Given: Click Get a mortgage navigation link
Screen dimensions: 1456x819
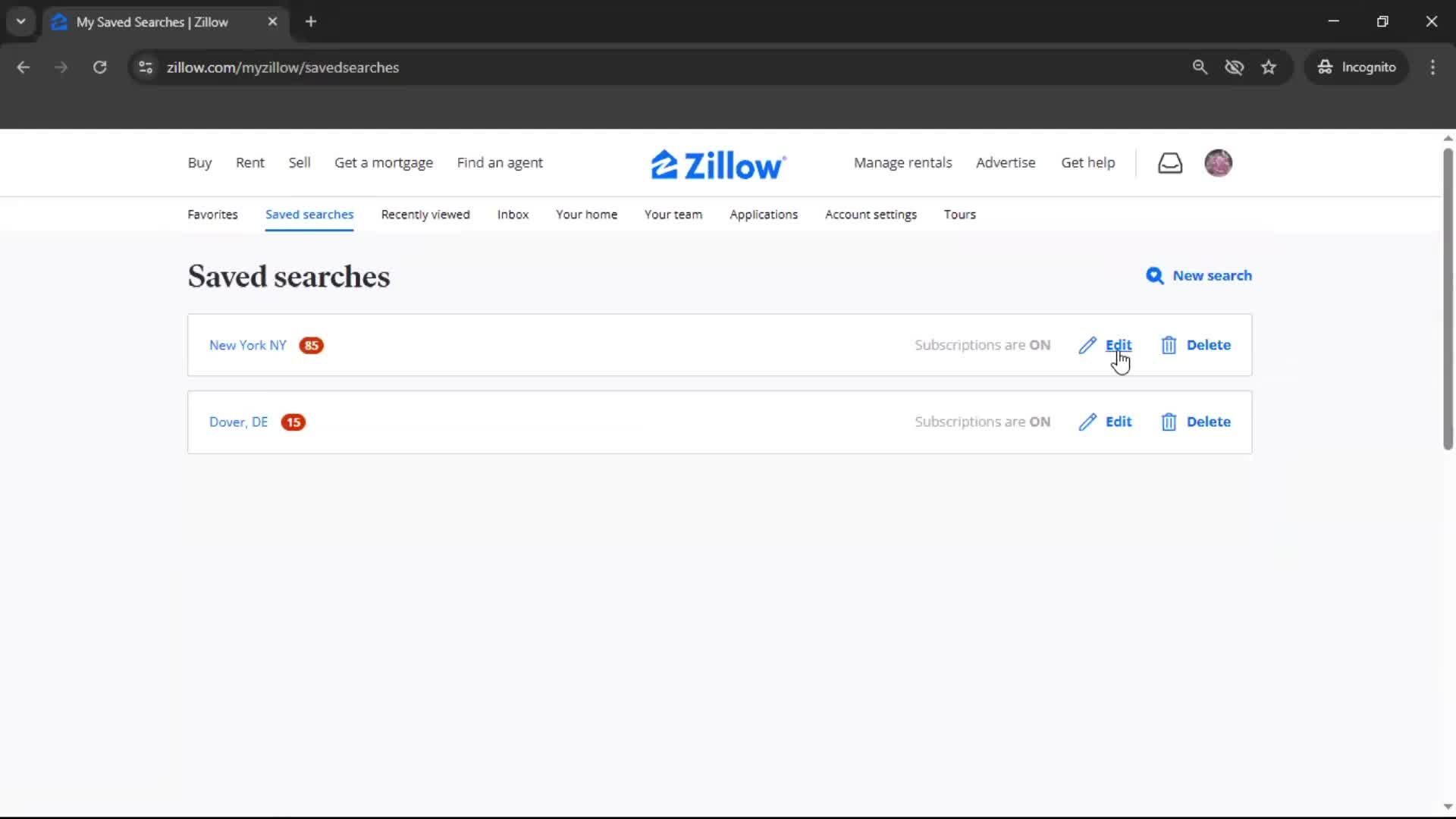Looking at the screenshot, I should 384,163.
